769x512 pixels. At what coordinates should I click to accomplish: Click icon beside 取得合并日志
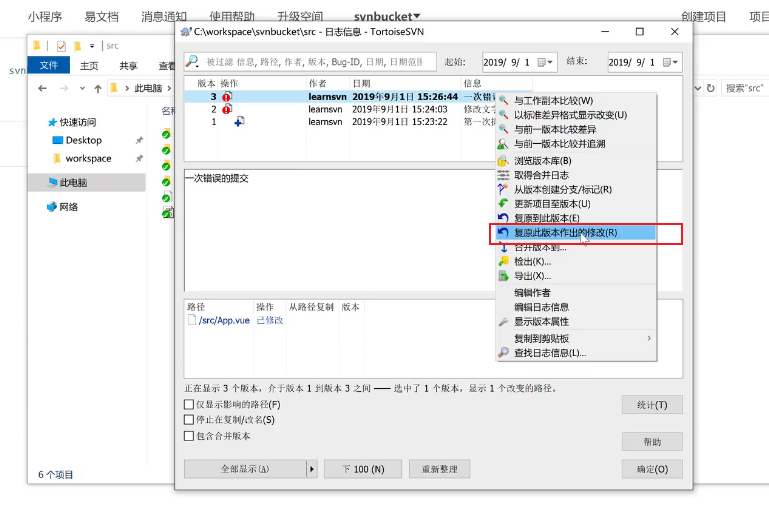[x=503, y=175]
